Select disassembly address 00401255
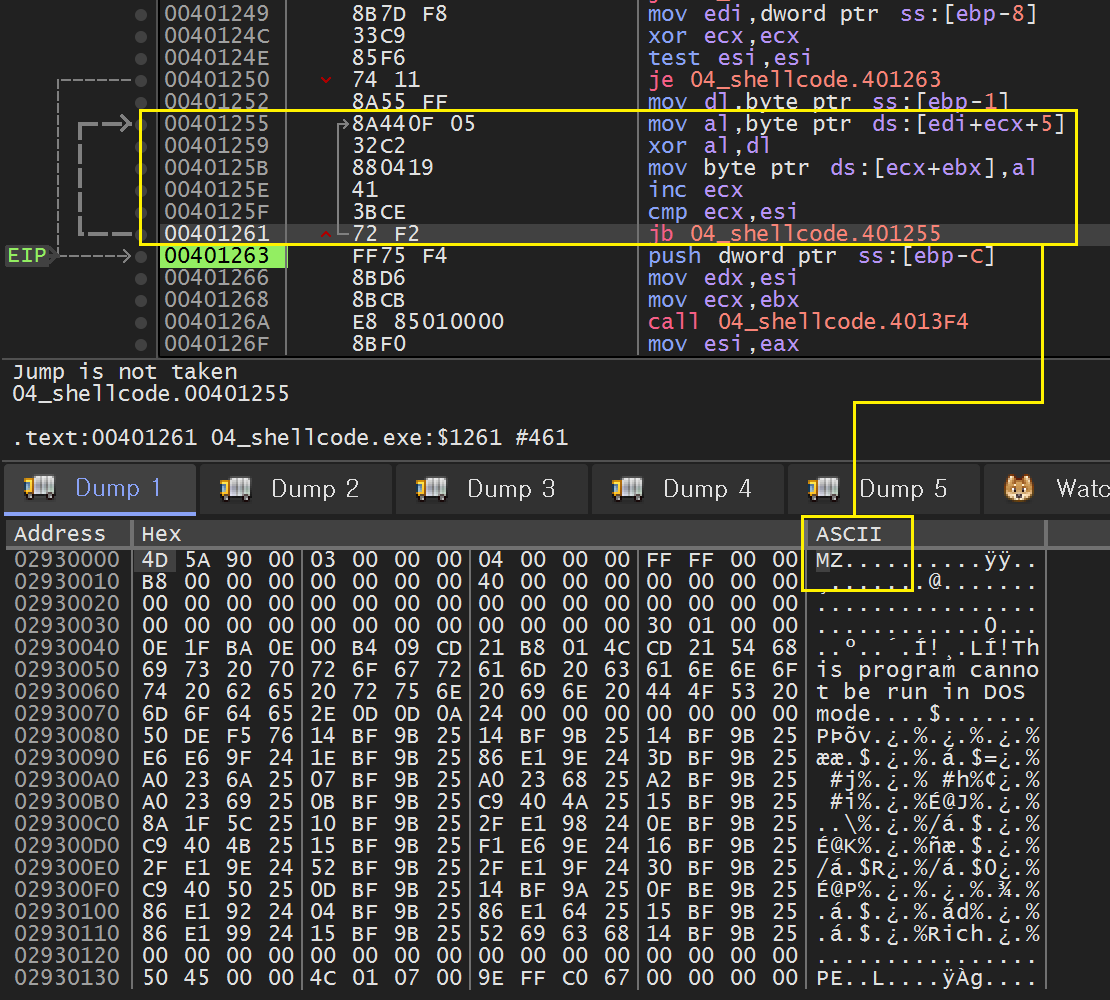Viewport: 1110px width, 1000px height. point(217,124)
